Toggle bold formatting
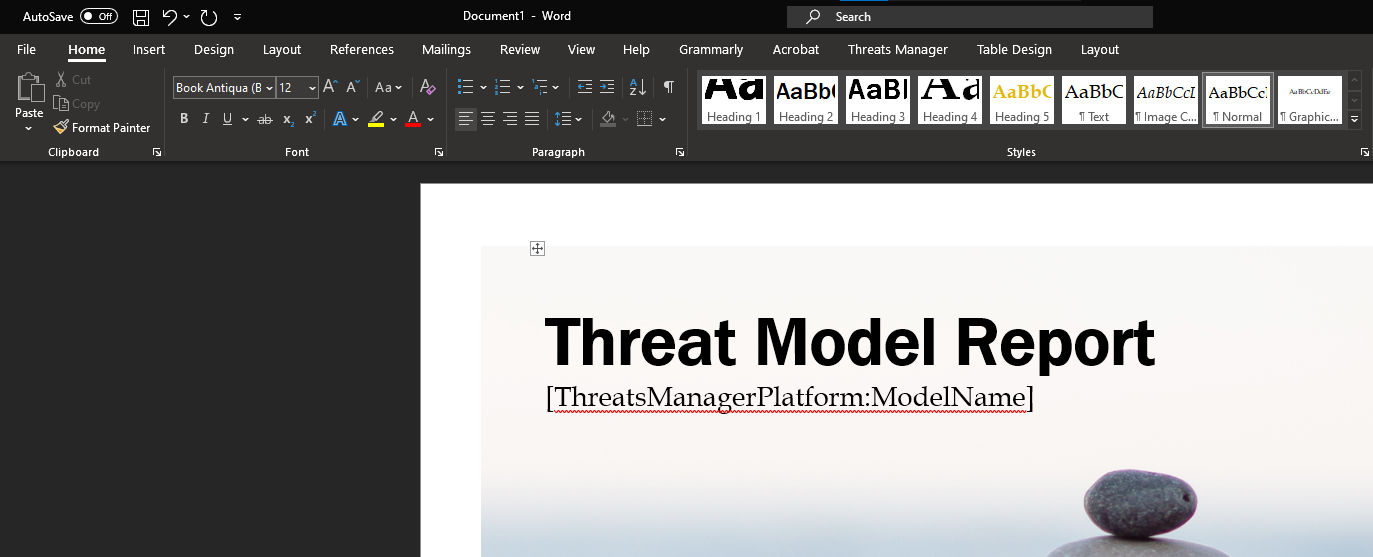This screenshot has width=1373, height=557. click(184, 119)
